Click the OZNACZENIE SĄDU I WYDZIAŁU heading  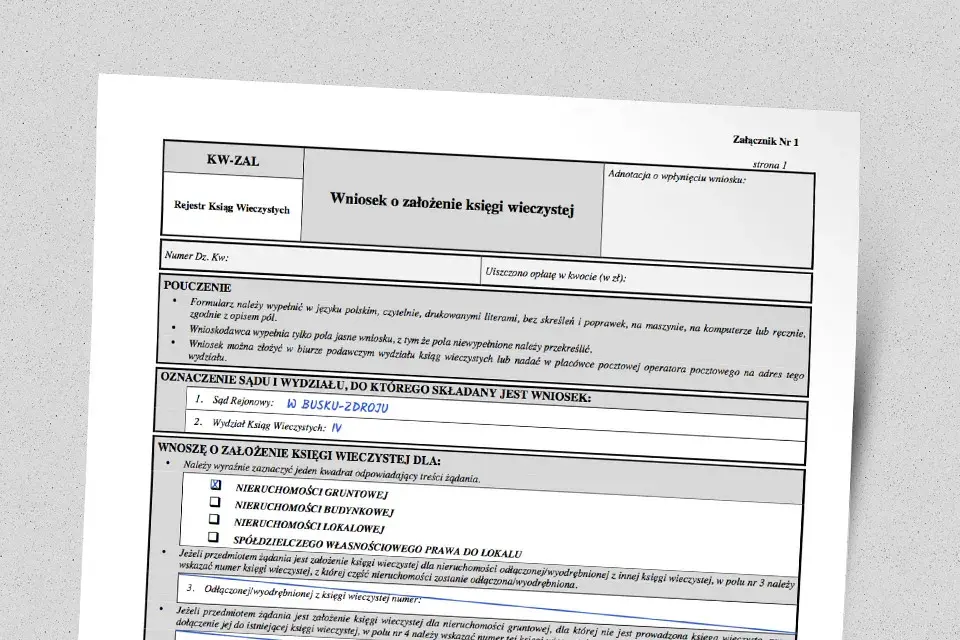pyautogui.click(x=375, y=388)
